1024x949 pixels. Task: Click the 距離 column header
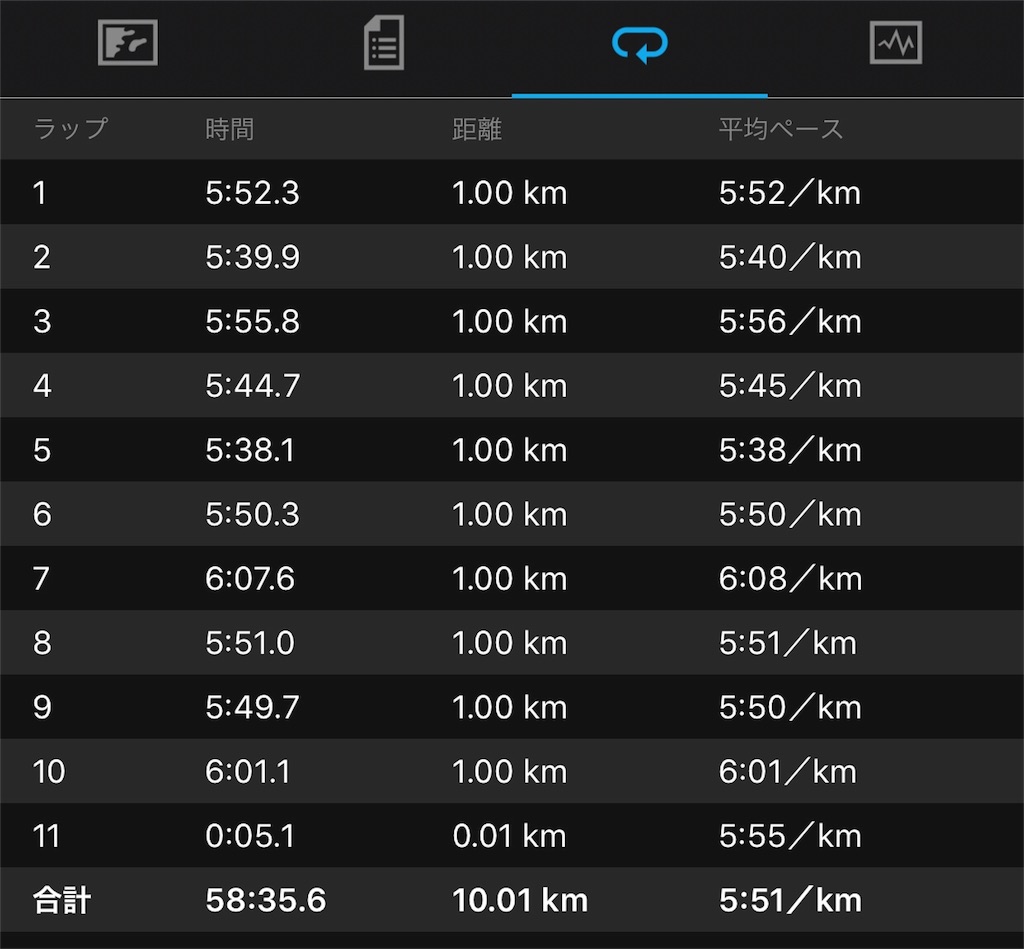[x=477, y=129]
